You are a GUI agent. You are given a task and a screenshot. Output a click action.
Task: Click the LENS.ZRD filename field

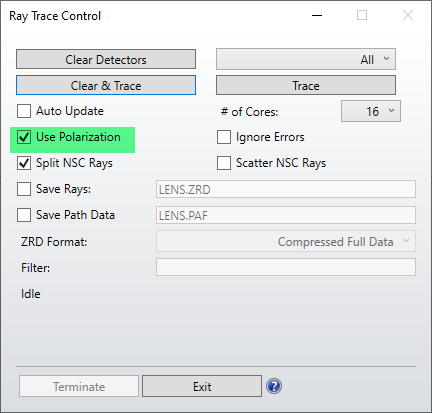pyautogui.click(x=286, y=189)
